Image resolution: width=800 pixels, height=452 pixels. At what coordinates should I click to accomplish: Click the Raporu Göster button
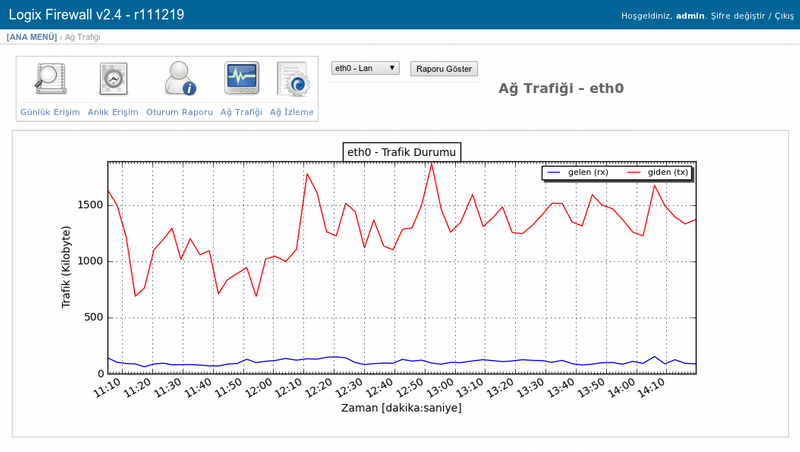pos(444,69)
